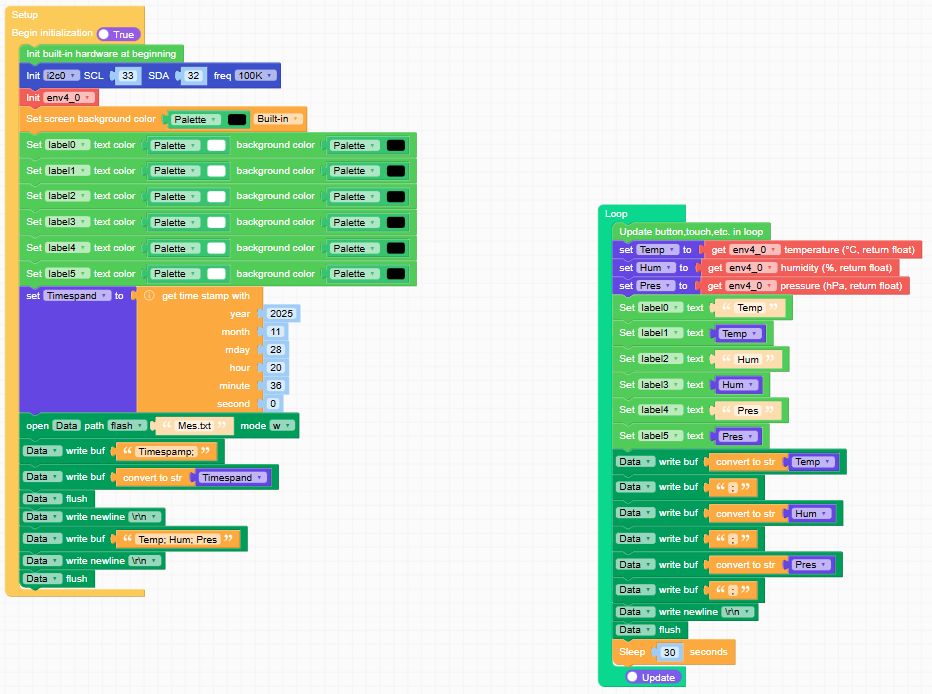
Task: Click the Mes.txt file name text
Action: click(194, 426)
